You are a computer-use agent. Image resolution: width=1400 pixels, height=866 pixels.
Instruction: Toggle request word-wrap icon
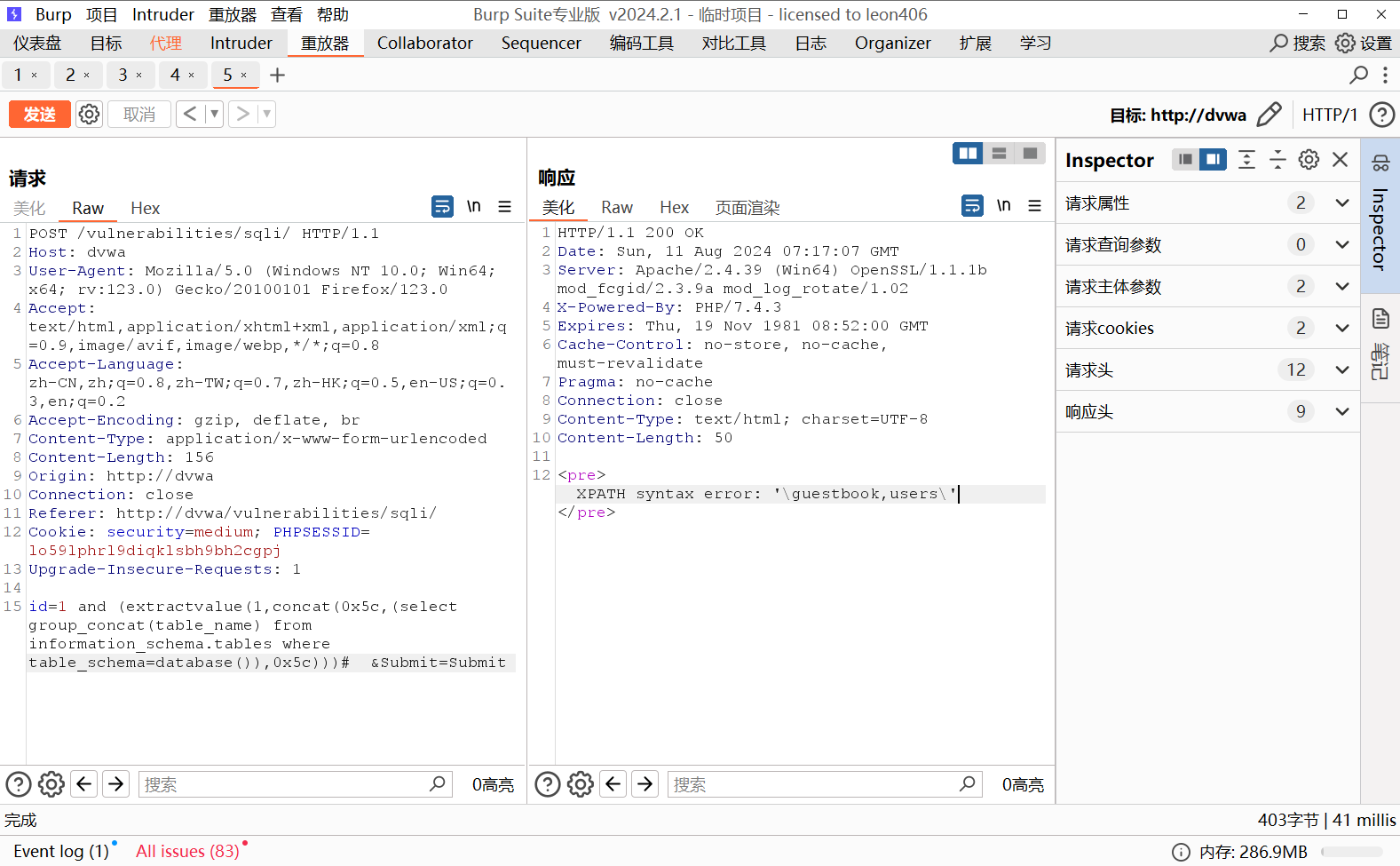point(442,206)
